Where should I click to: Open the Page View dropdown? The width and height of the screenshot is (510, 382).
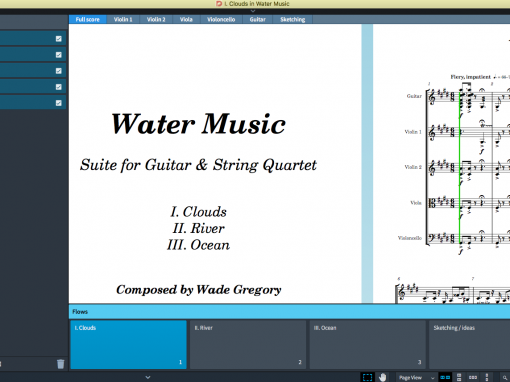(416, 377)
